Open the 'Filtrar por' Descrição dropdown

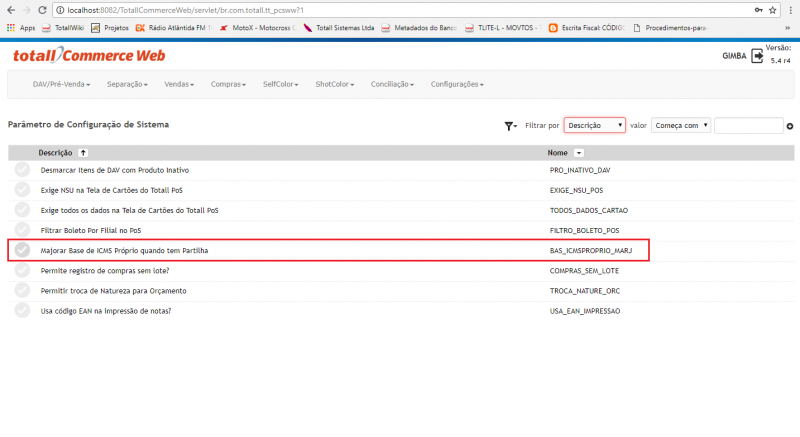[595, 125]
